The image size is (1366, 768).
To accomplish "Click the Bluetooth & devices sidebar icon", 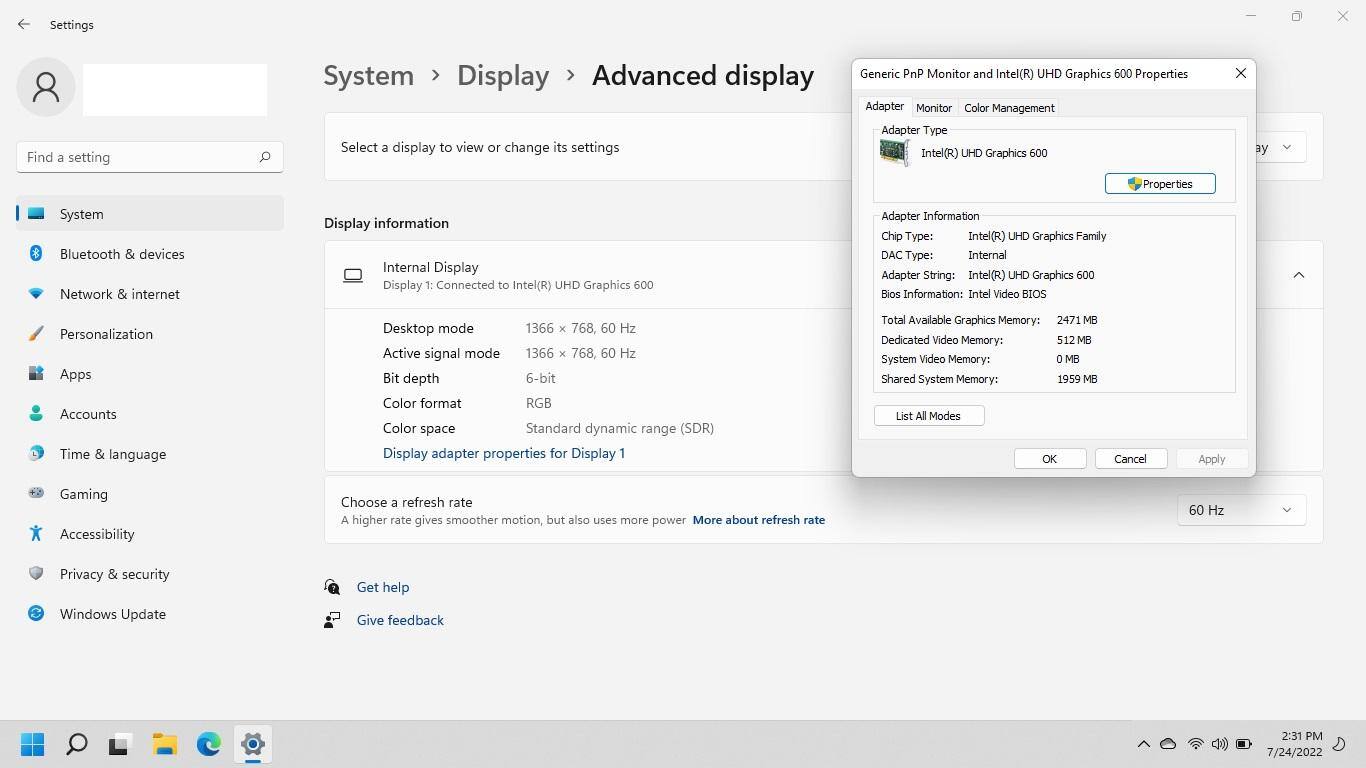I will pos(36,254).
